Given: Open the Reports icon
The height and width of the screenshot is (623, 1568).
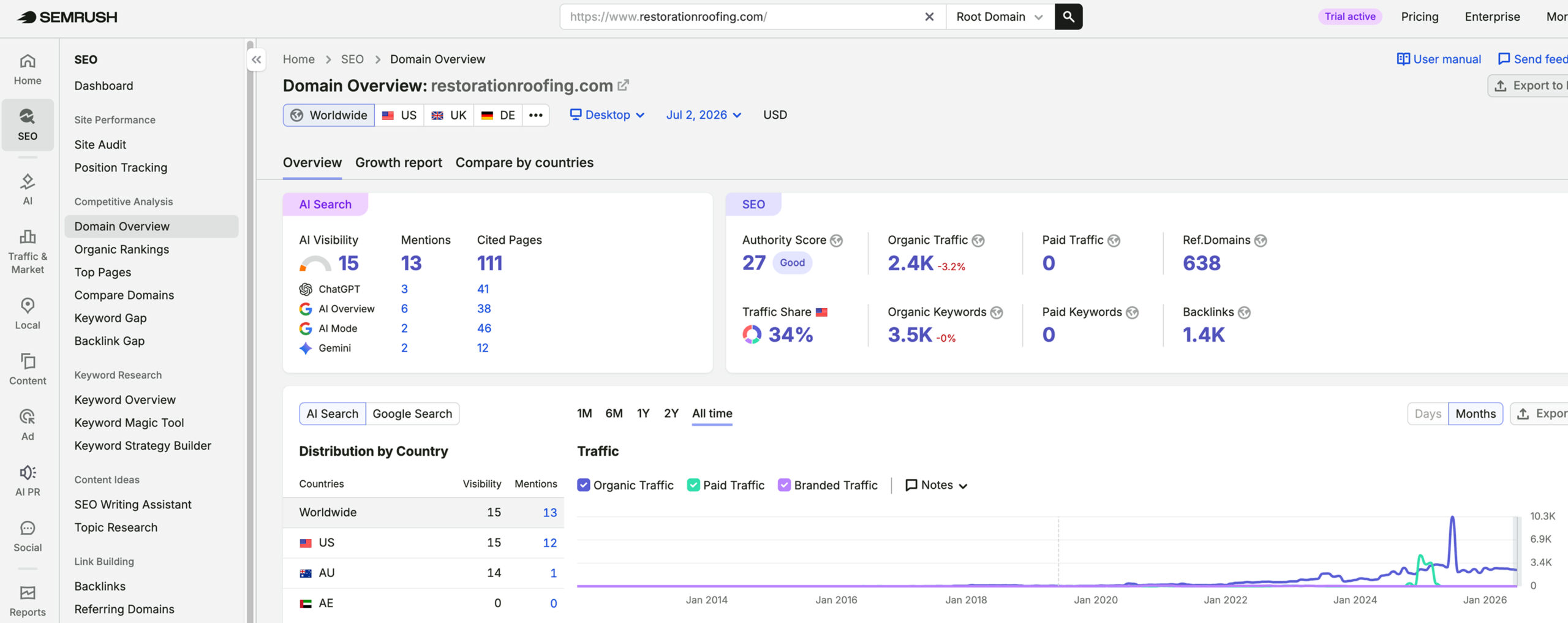Looking at the screenshot, I should pyautogui.click(x=28, y=601).
